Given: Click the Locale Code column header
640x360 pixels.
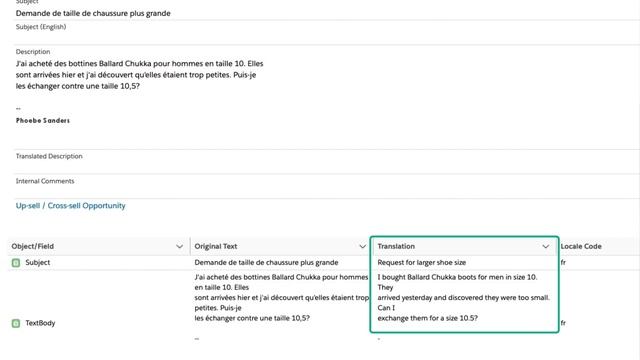Looking at the screenshot, I should (598, 247).
